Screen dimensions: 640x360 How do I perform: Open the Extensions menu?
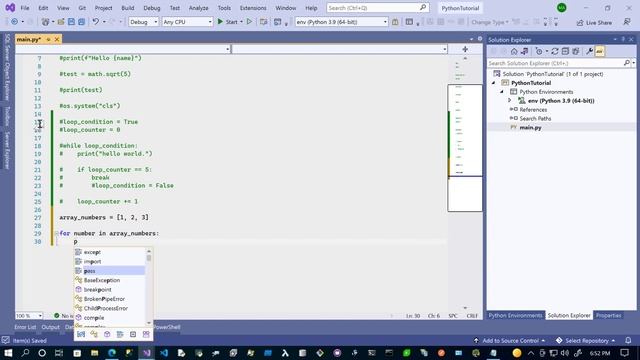253,8
